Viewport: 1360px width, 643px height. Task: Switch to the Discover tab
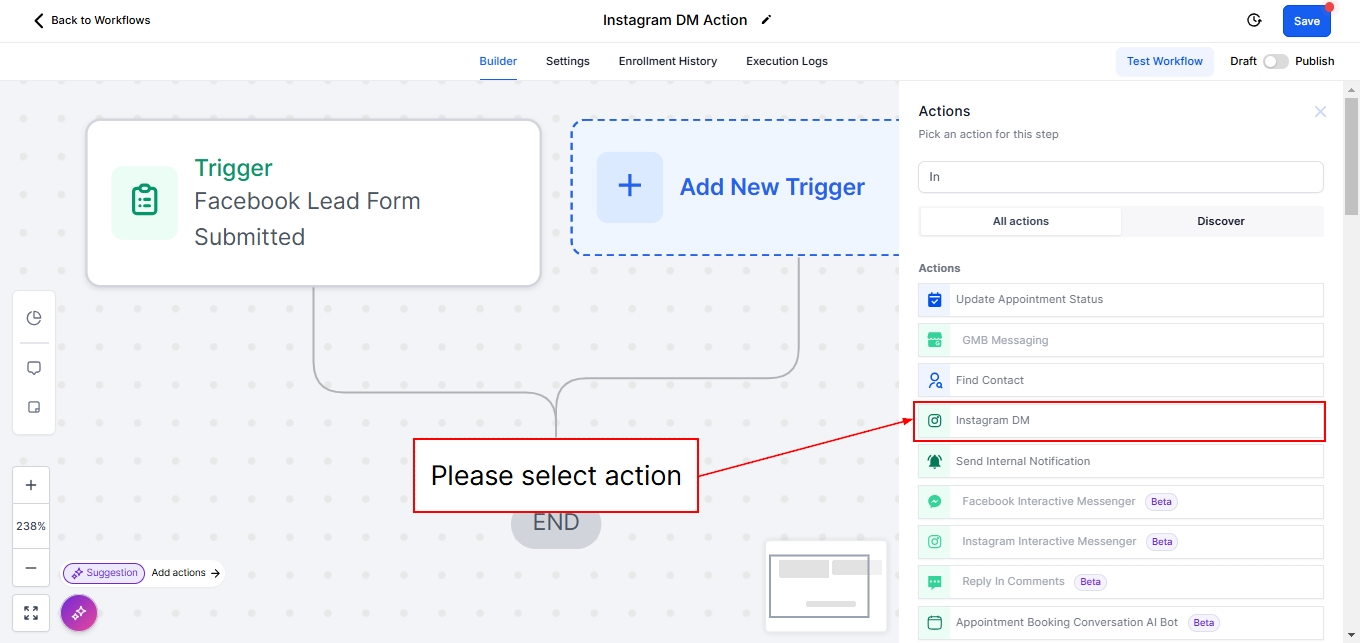pyautogui.click(x=1221, y=221)
